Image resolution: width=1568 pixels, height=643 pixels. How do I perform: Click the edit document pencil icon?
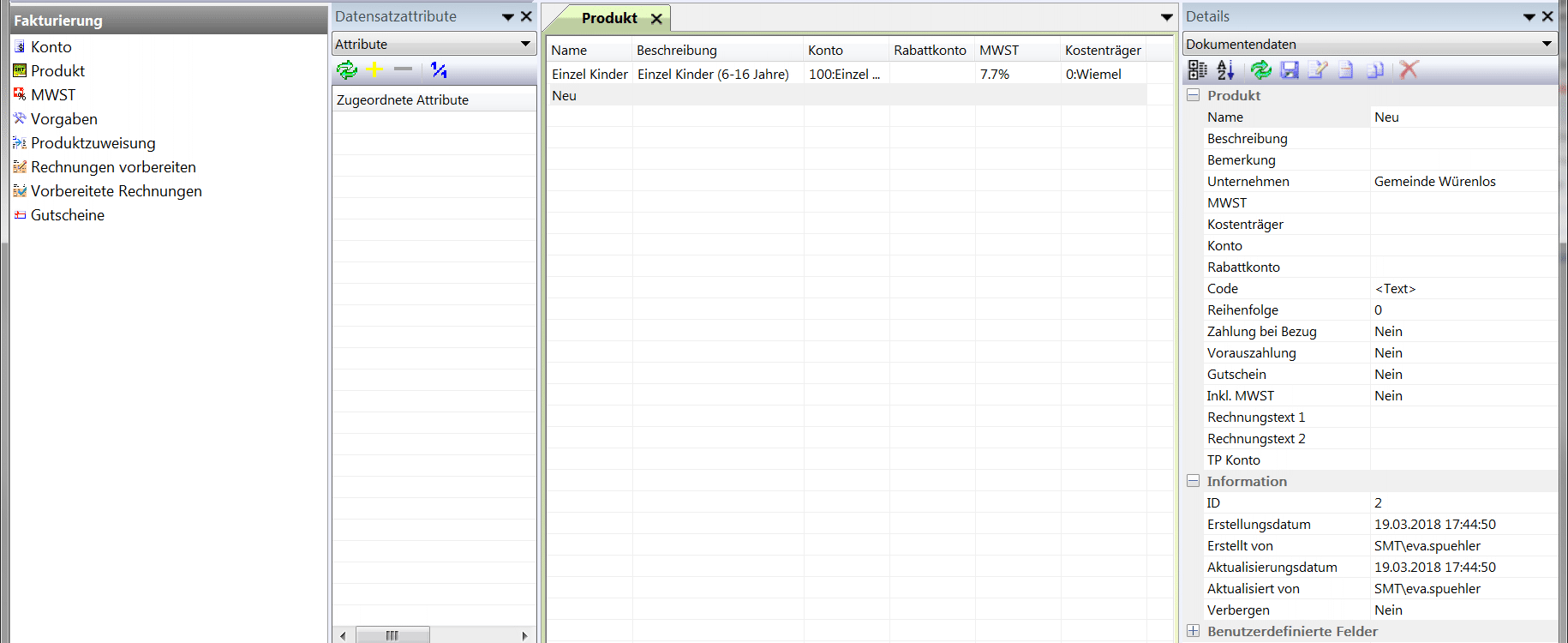tap(1318, 69)
